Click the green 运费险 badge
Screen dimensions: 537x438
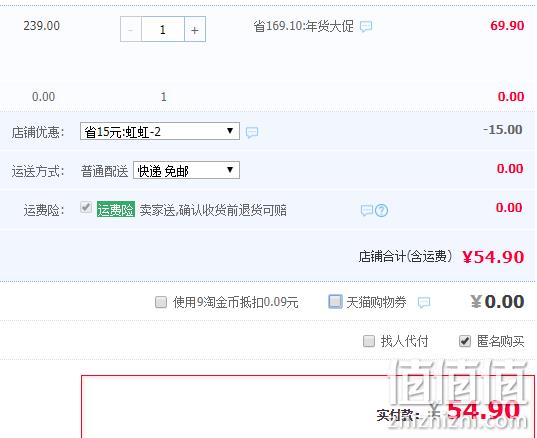point(116,209)
